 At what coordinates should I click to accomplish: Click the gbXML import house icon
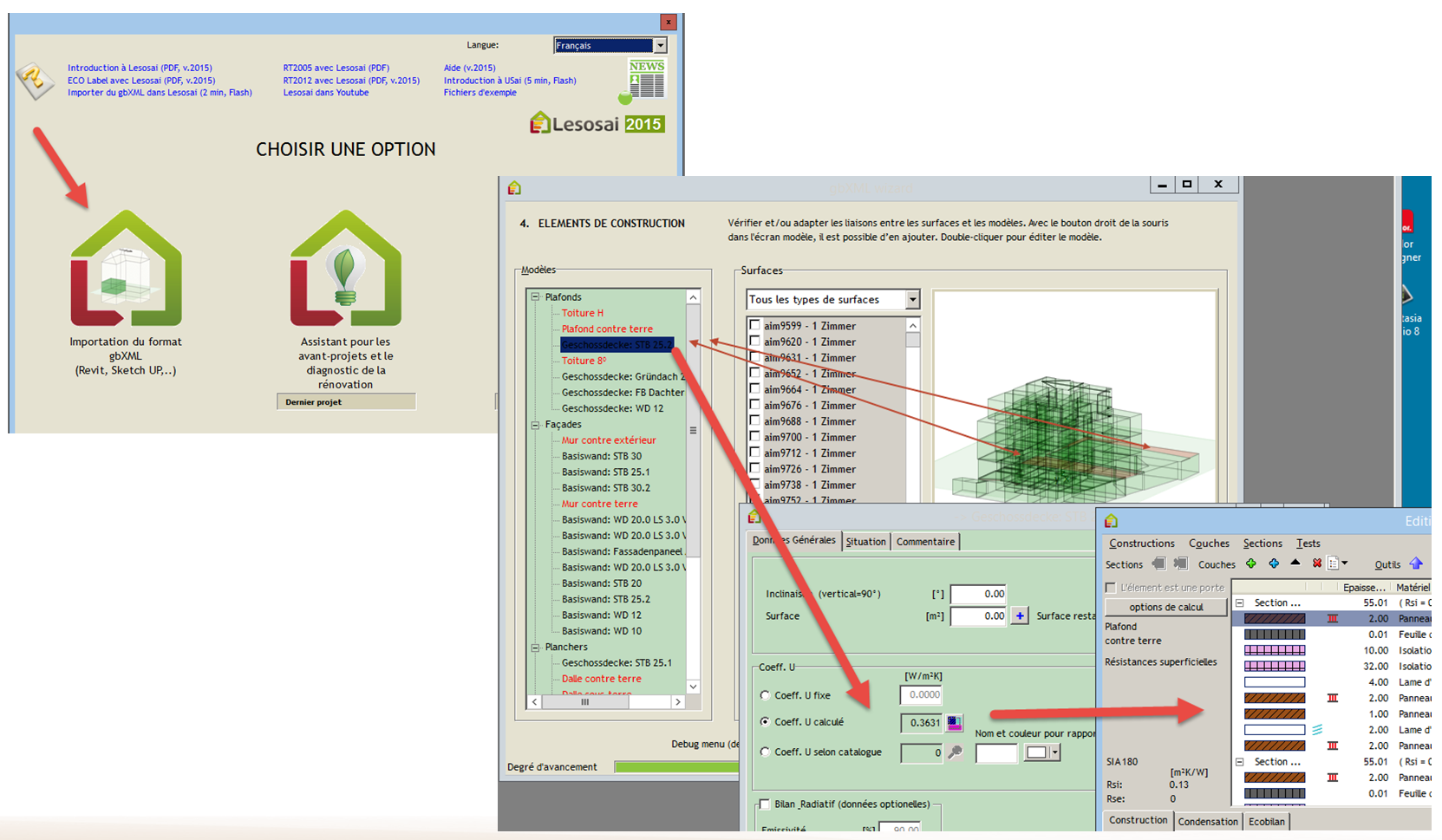click(x=126, y=269)
